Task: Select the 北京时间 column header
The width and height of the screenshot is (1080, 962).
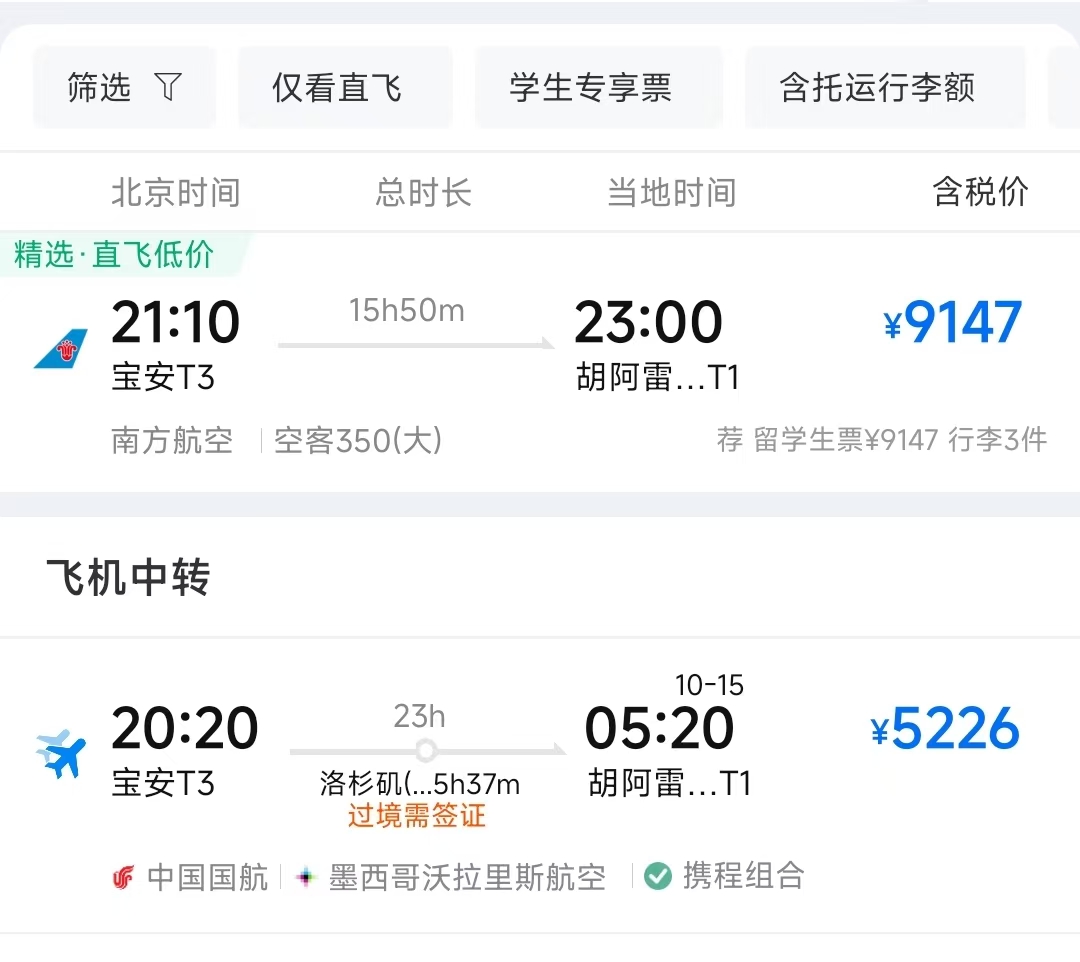Action: 175,192
